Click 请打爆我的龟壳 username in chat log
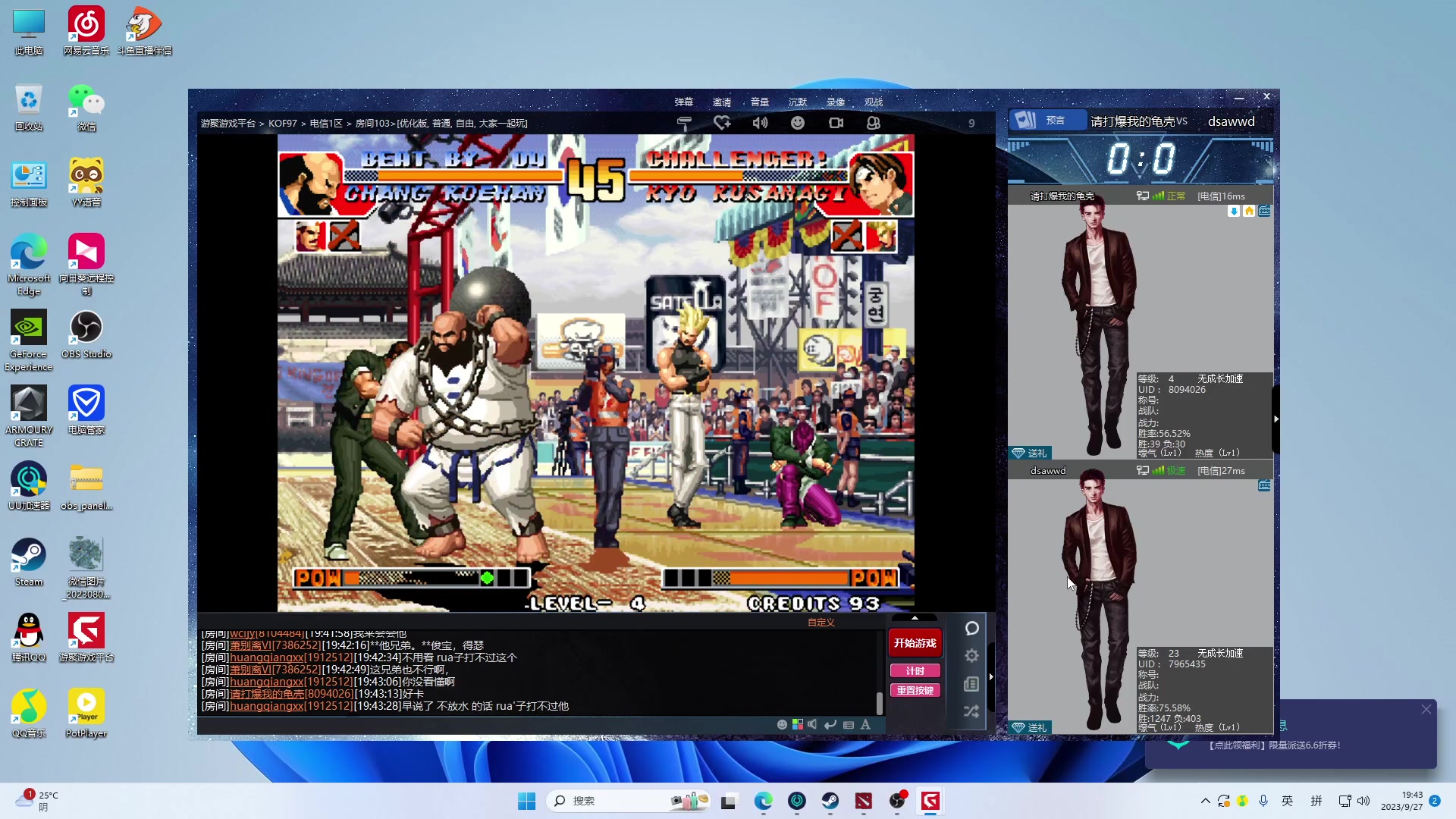Screen dimensions: 1456x819 pyautogui.click(x=267, y=694)
